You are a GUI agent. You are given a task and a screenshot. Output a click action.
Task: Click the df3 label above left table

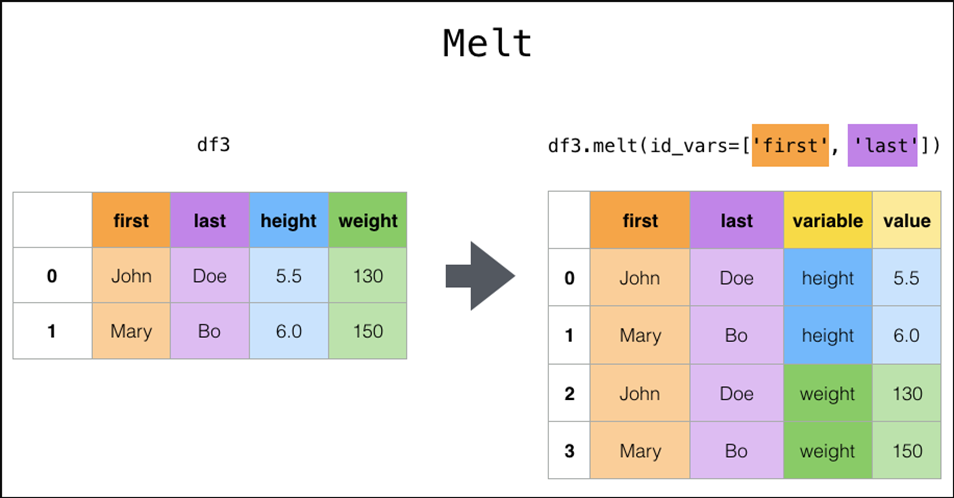coord(214,145)
